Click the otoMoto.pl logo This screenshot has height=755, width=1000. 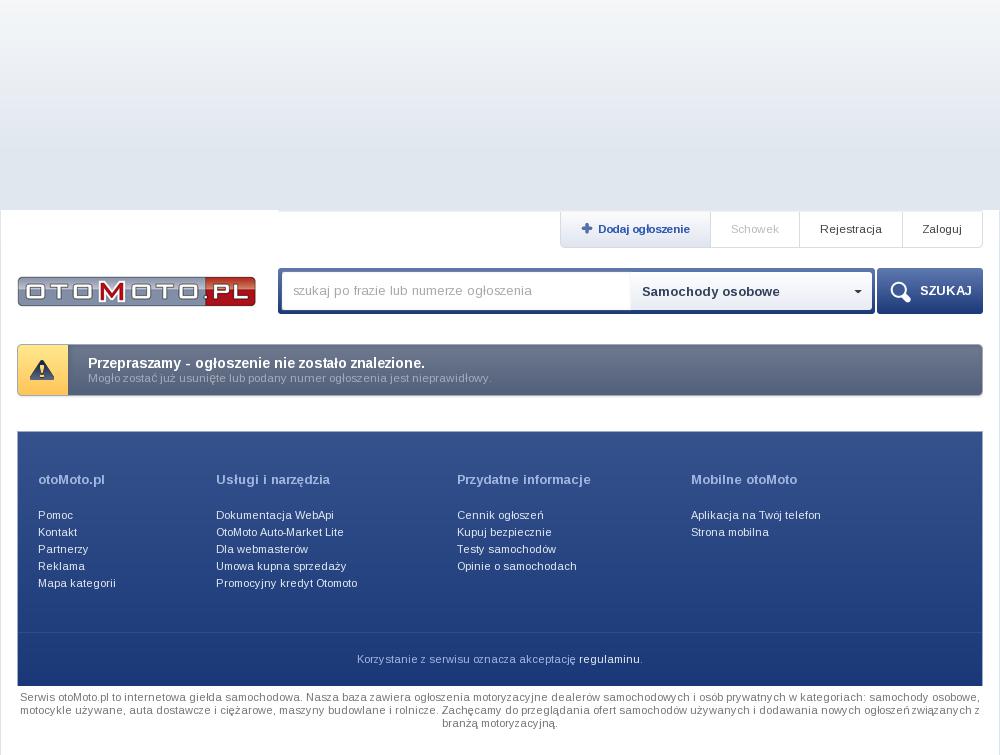(x=136, y=291)
